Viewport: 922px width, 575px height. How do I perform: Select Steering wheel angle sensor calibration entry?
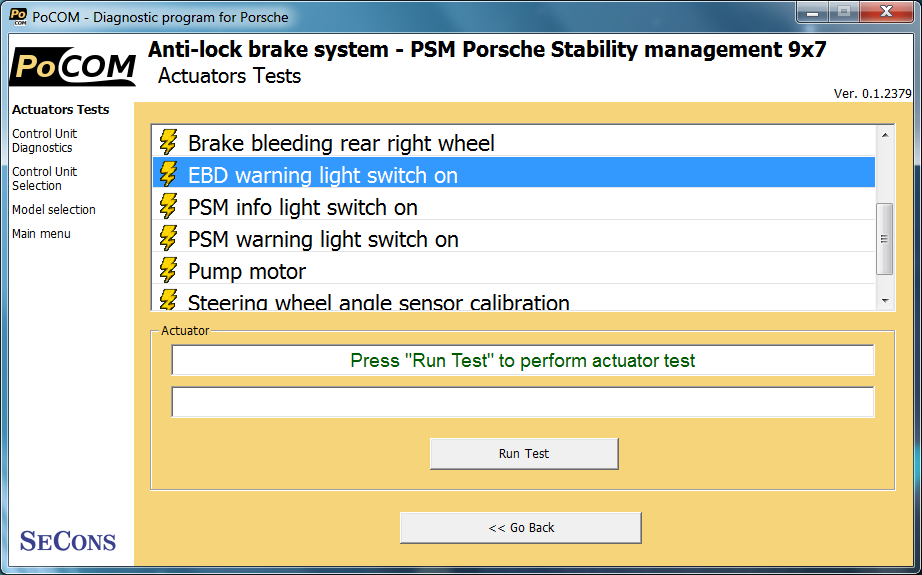coord(514,299)
